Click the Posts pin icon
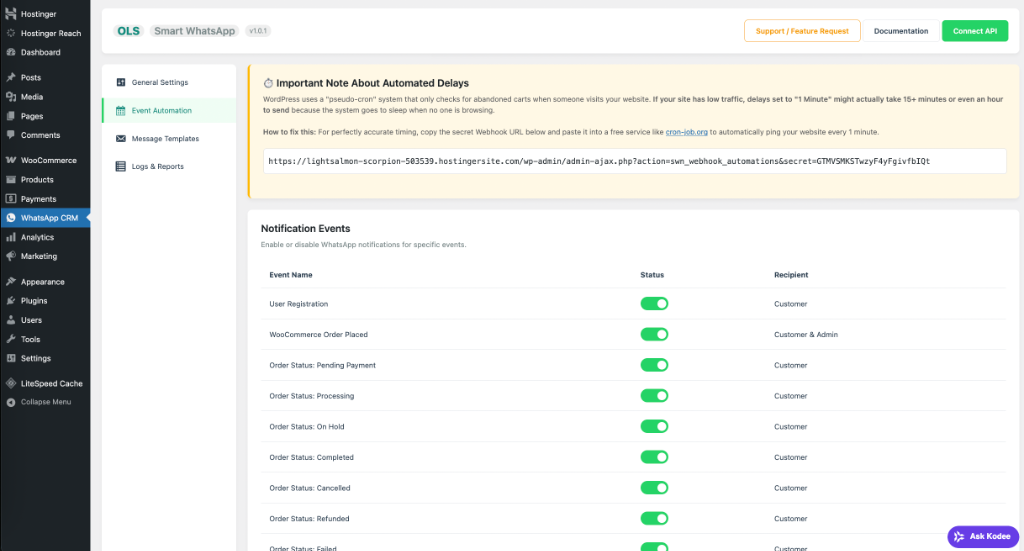Image resolution: width=1024 pixels, height=551 pixels. [x=10, y=77]
